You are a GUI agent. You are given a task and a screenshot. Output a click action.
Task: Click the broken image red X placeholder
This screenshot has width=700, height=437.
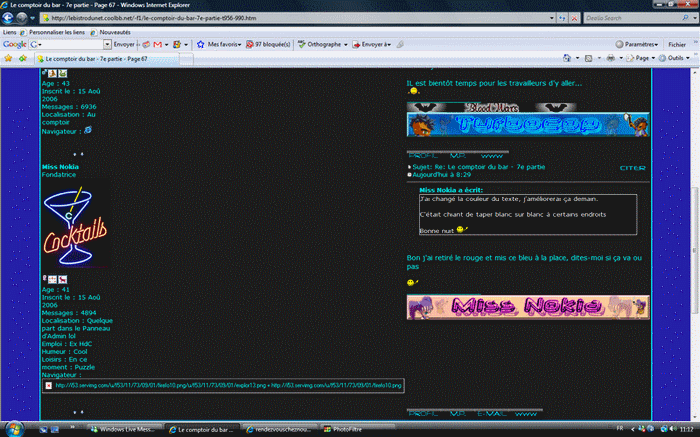pyautogui.click(x=49, y=385)
